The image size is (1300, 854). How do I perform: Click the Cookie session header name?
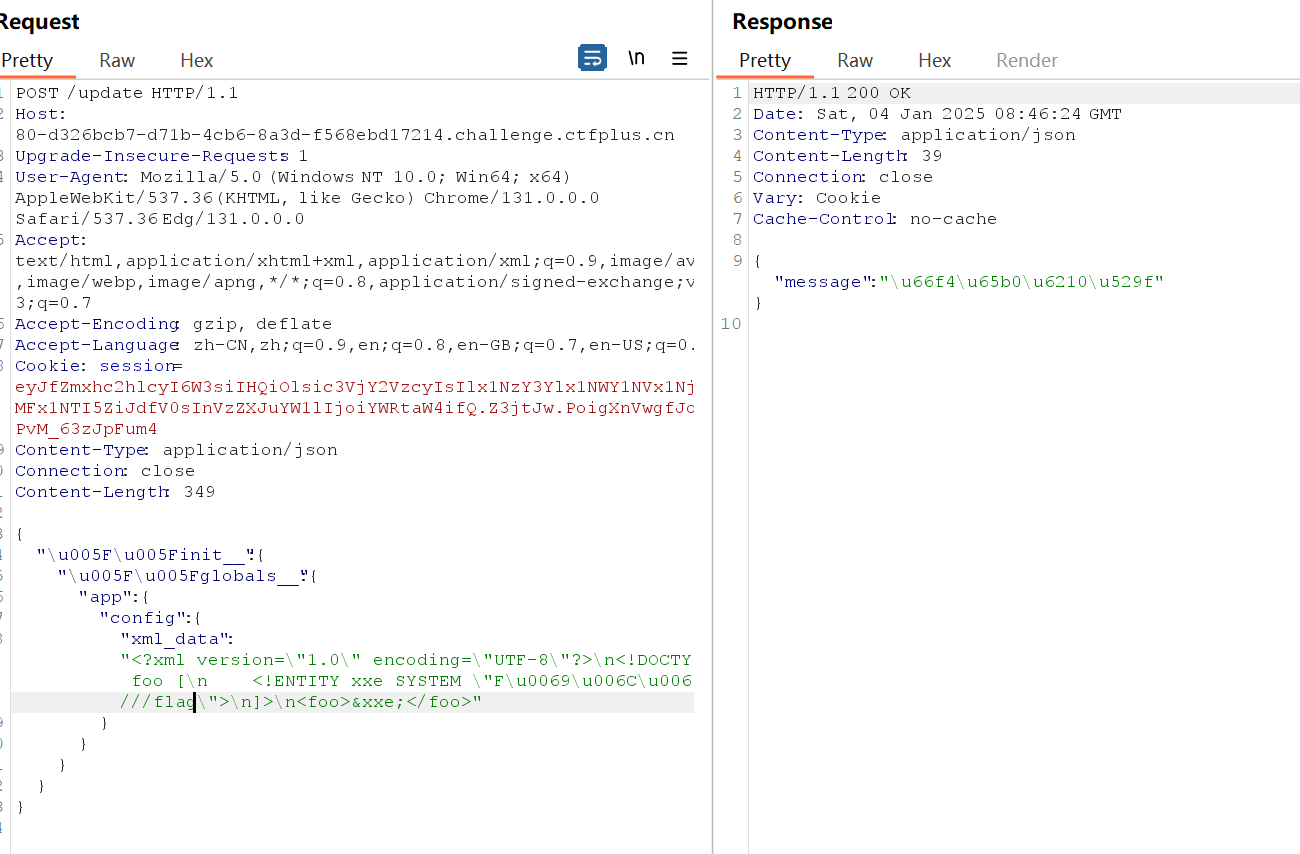click(x=99, y=366)
